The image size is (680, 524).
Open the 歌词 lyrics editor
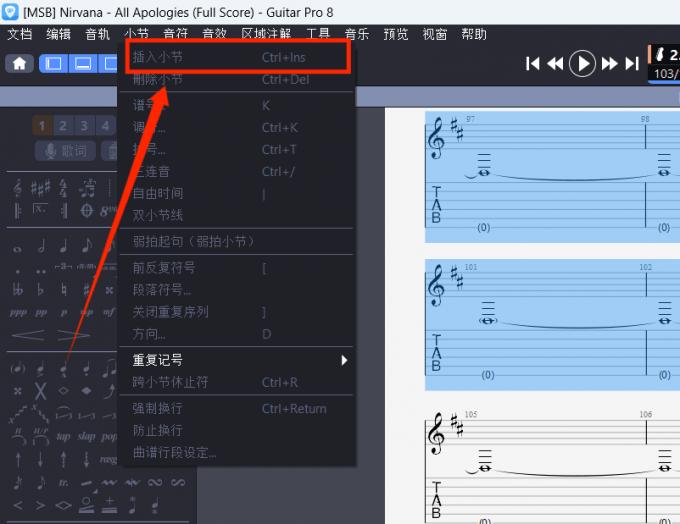click(65, 151)
